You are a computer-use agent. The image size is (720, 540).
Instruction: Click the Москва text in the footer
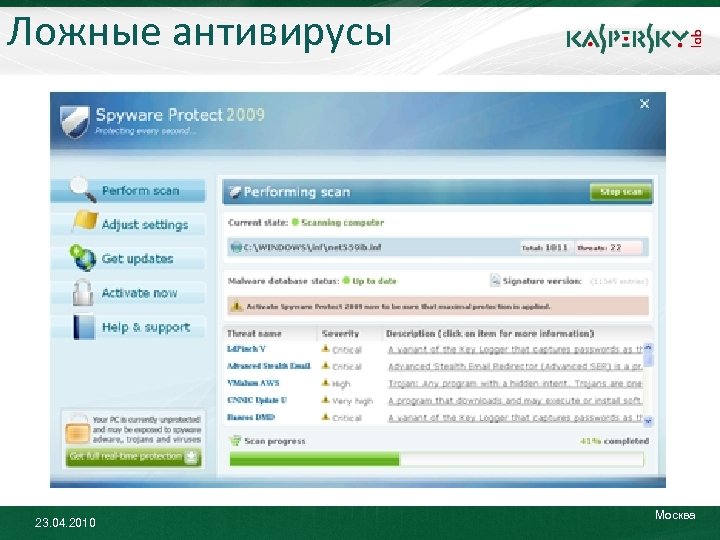pyautogui.click(x=675, y=515)
